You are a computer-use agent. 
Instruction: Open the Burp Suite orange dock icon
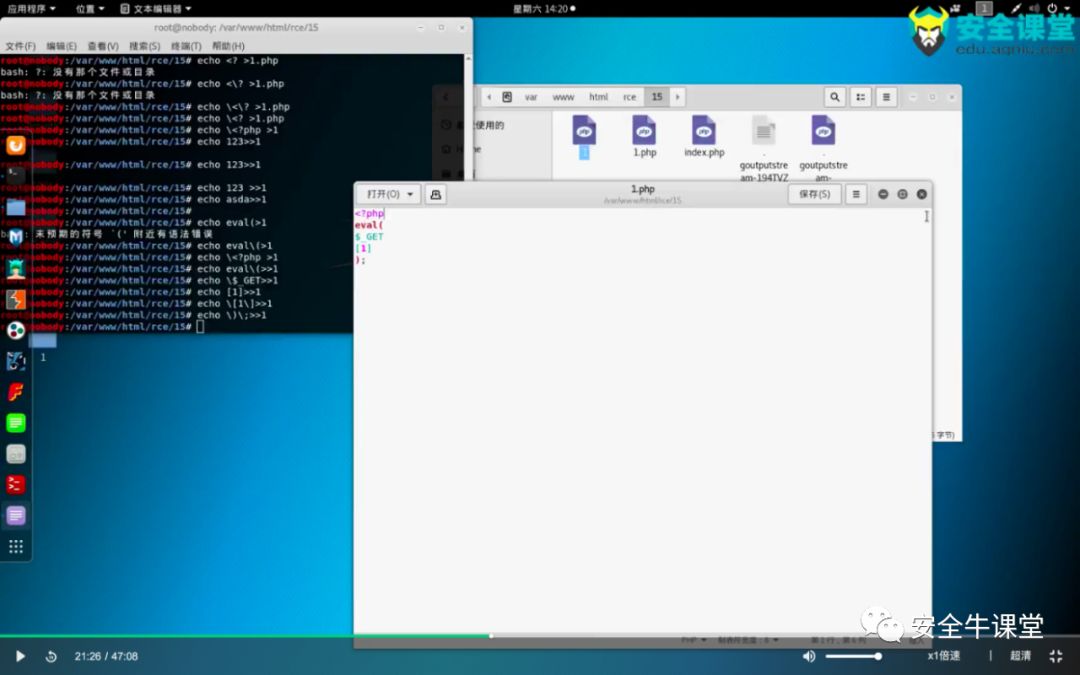pyautogui.click(x=15, y=300)
